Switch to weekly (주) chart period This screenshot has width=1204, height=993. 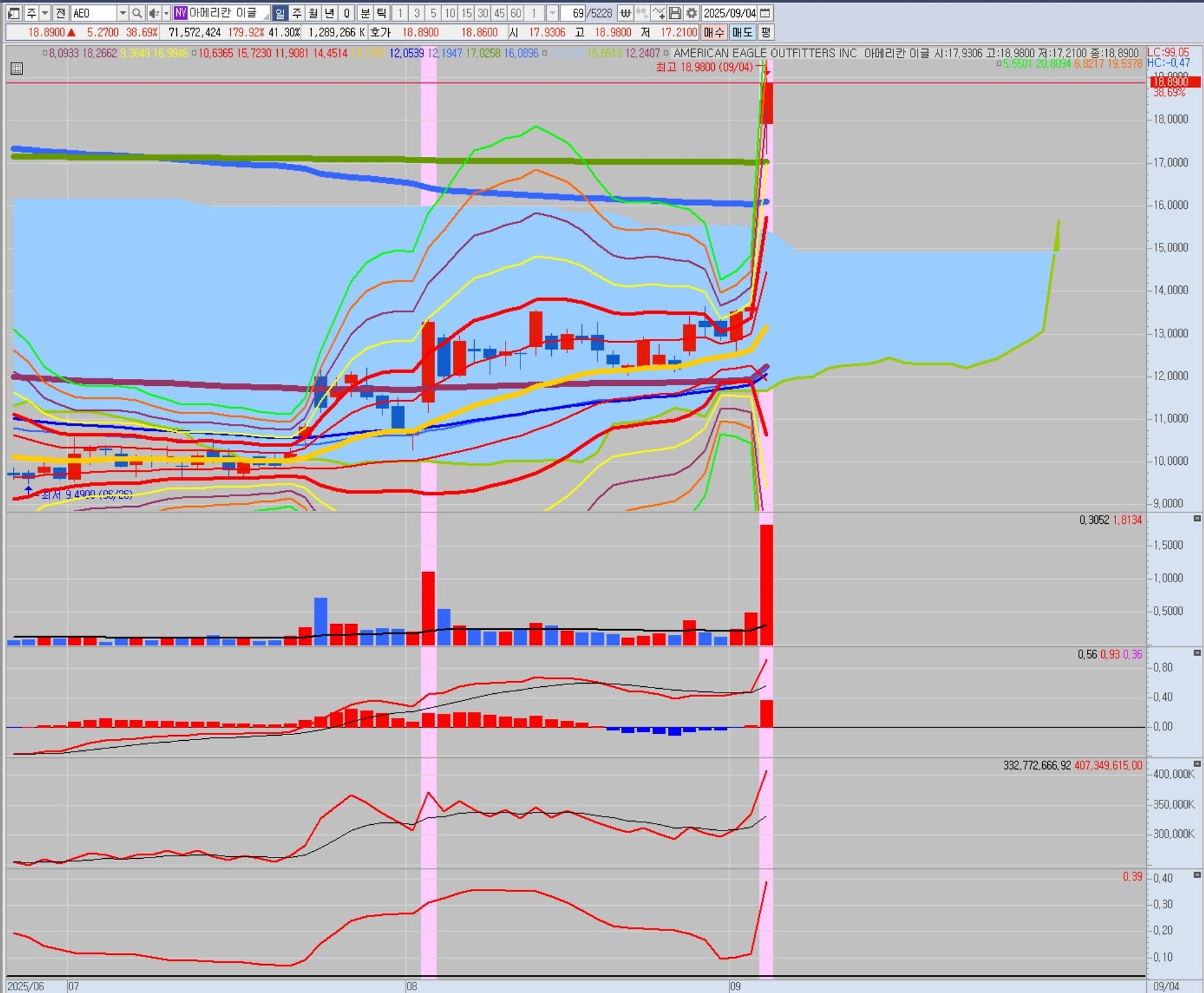point(297,13)
